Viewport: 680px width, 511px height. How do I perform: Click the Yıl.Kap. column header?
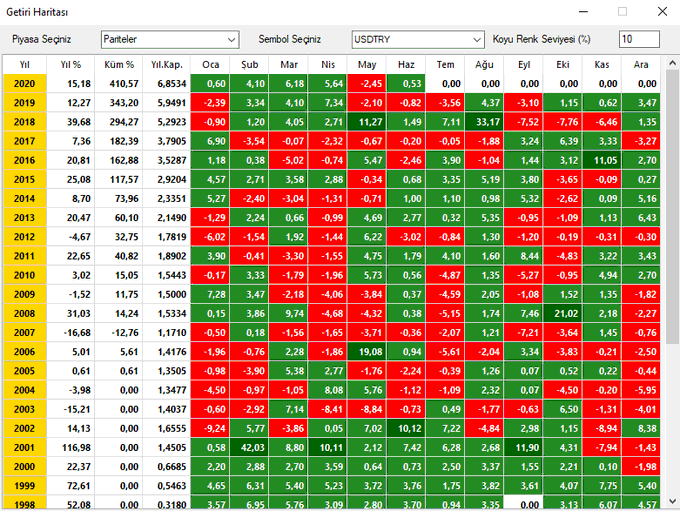click(x=167, y=65)
